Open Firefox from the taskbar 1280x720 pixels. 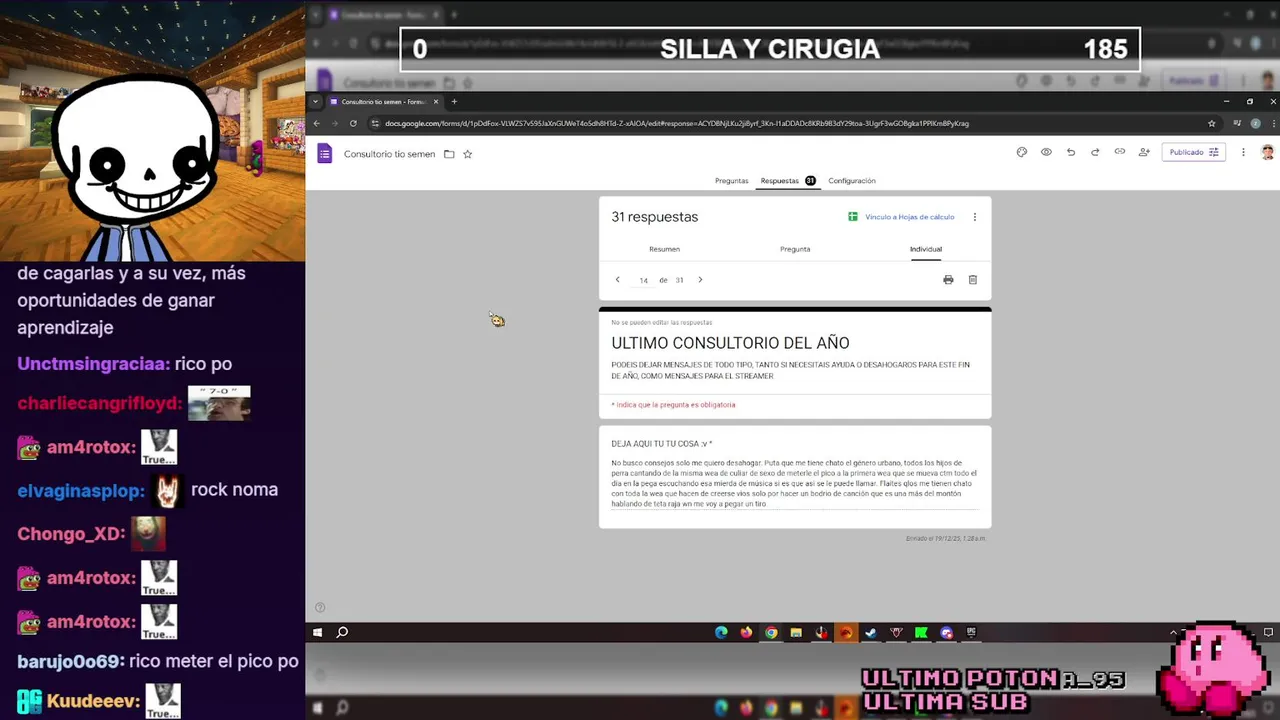tap(746, 632)
